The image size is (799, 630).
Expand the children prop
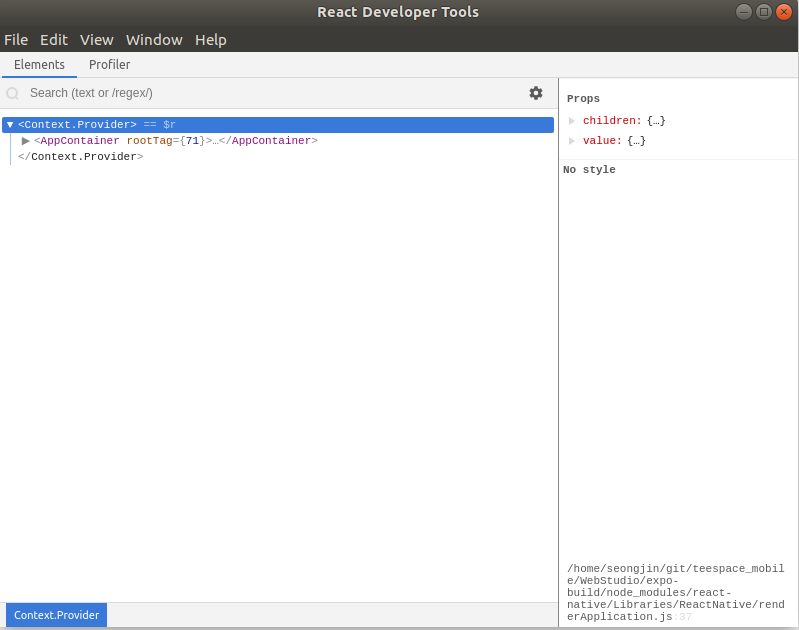572,121
